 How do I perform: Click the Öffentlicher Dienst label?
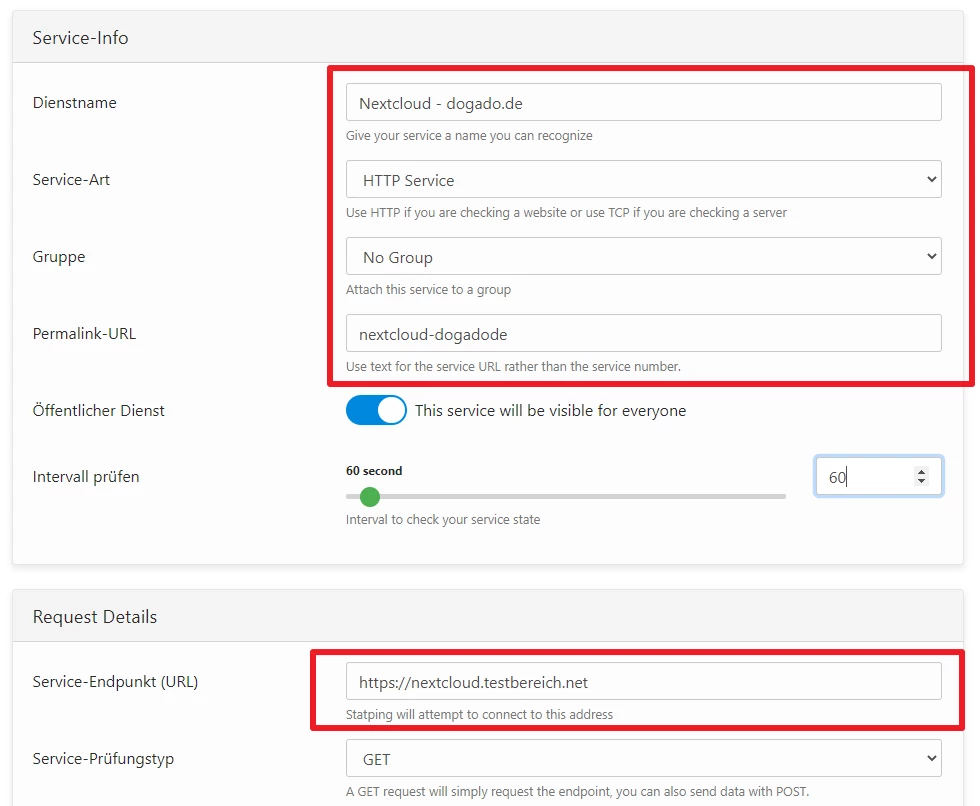pyautogui.click(x=99, y=410)
